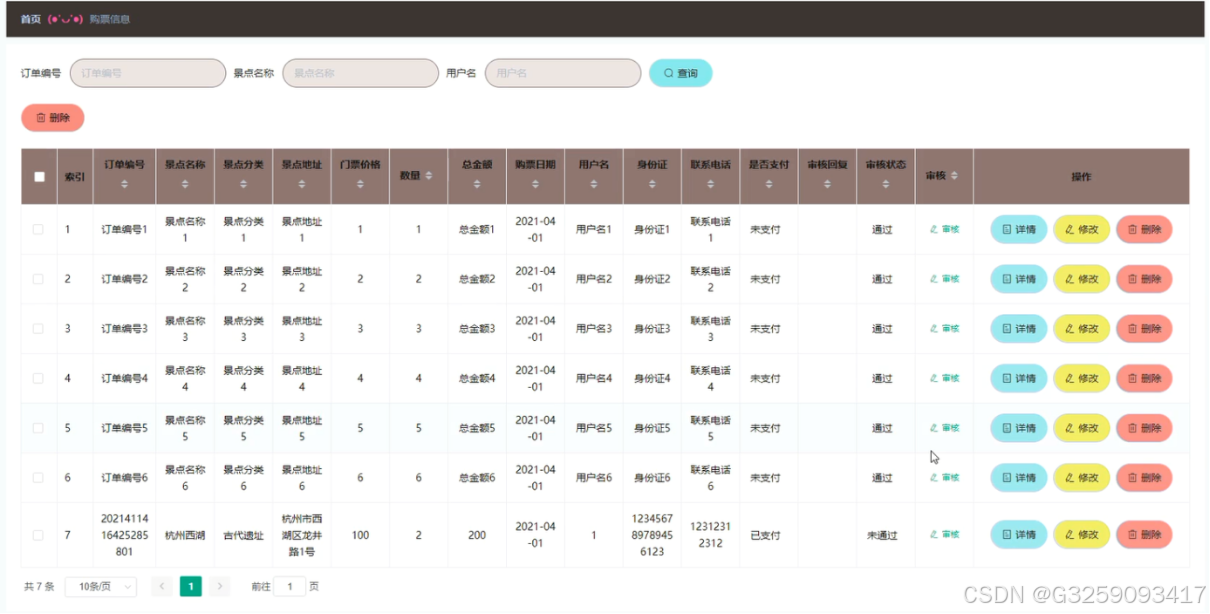Viewport: 1210px width, 614px height.
Task: Sort by 订单编号 column arrows
Action: coord(125,184)
